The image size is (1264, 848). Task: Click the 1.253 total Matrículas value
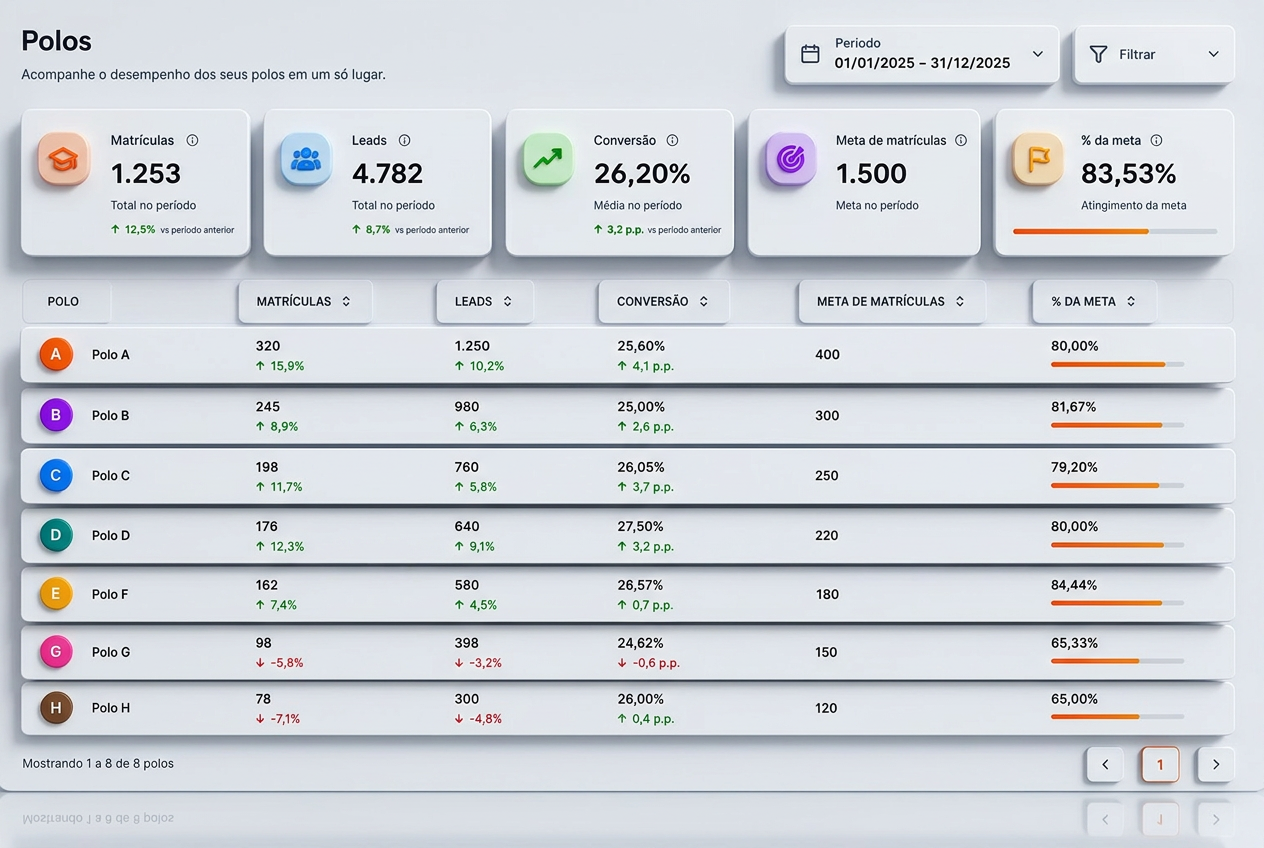(146, 174)
